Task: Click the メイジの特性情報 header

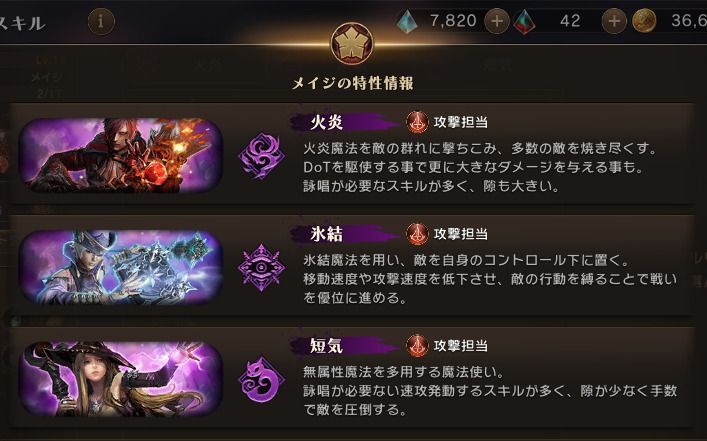Action: (x=352, y=83)
